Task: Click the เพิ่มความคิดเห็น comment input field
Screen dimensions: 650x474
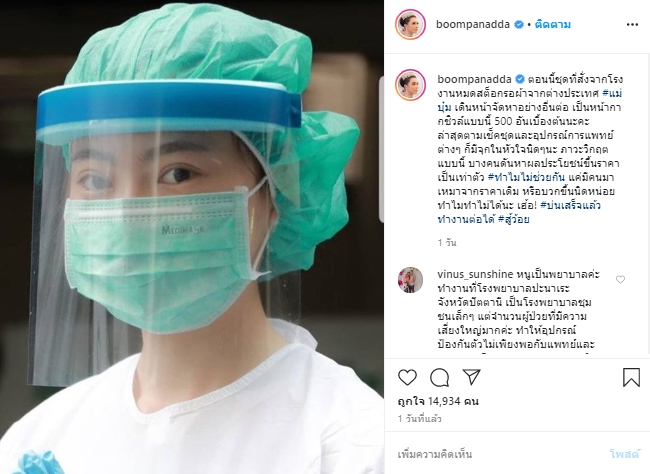Action: [x=497, y=454]
